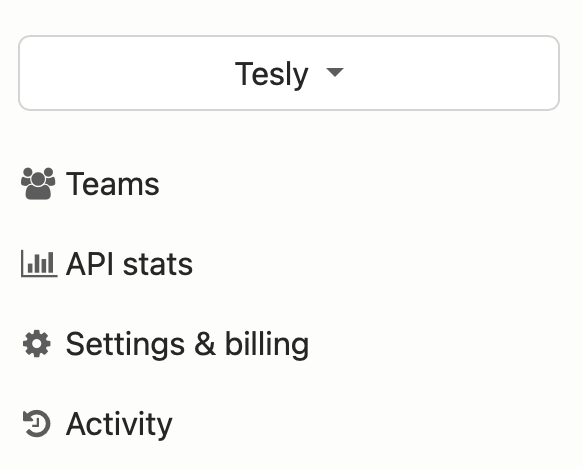Screen dimensions: 583x469
Task: Select the Tesly name in the switcher
Action: click(271, 74)
